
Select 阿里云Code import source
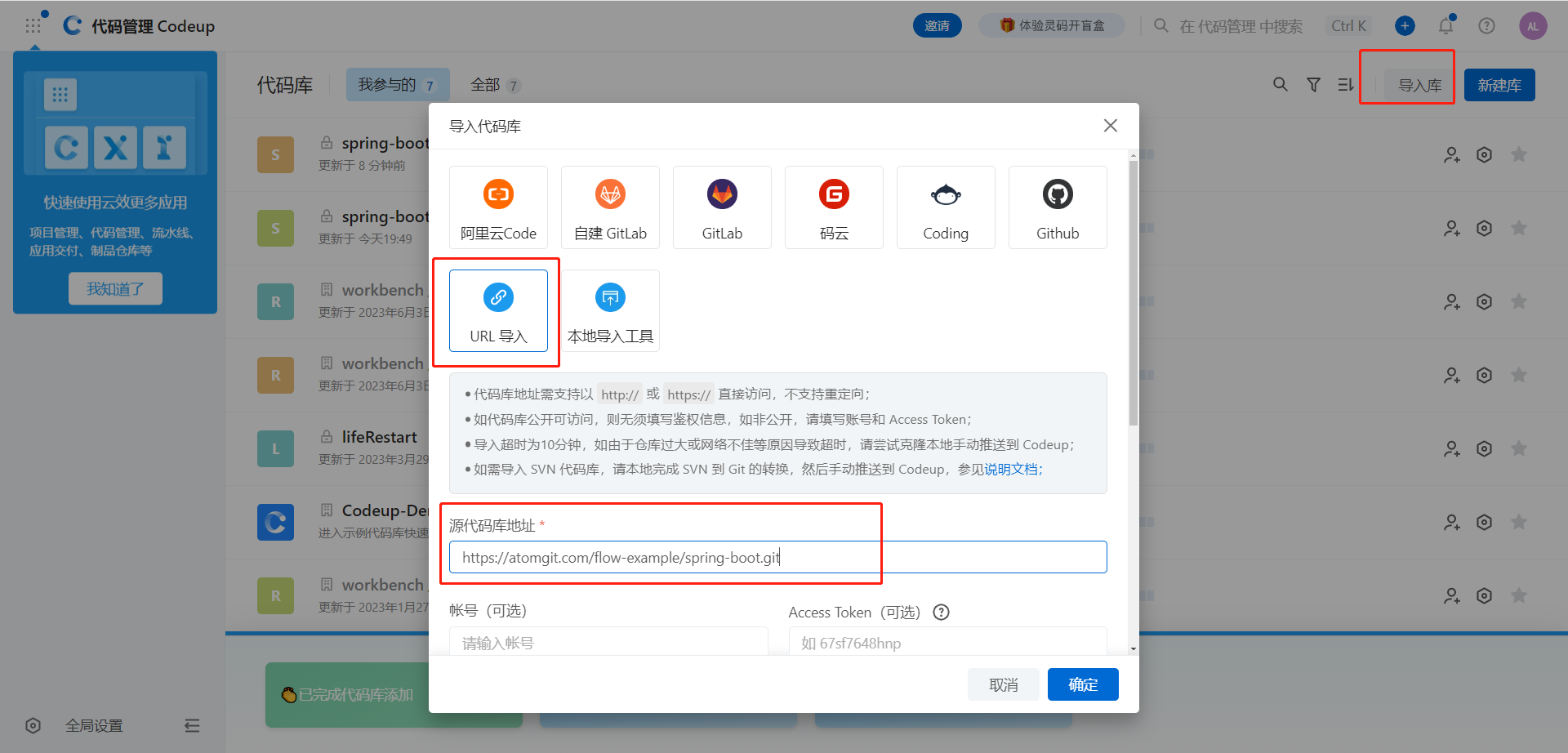(x=498, y=207)
